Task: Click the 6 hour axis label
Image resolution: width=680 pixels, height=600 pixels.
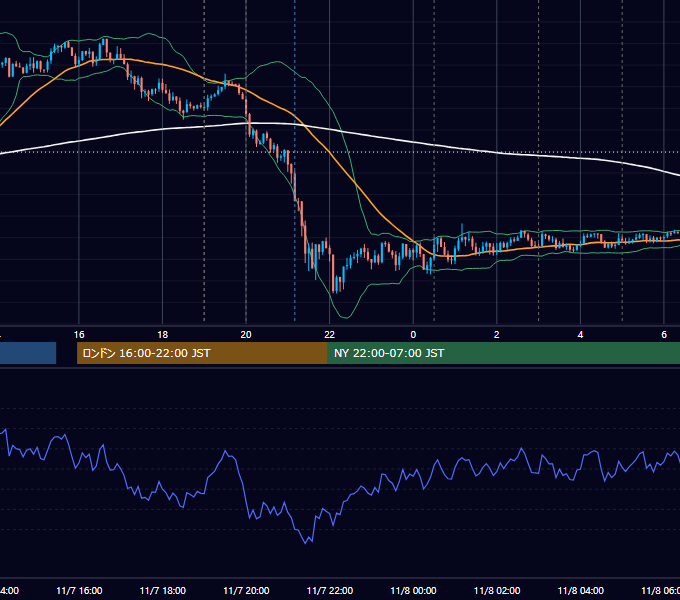Action: point(664,335)
